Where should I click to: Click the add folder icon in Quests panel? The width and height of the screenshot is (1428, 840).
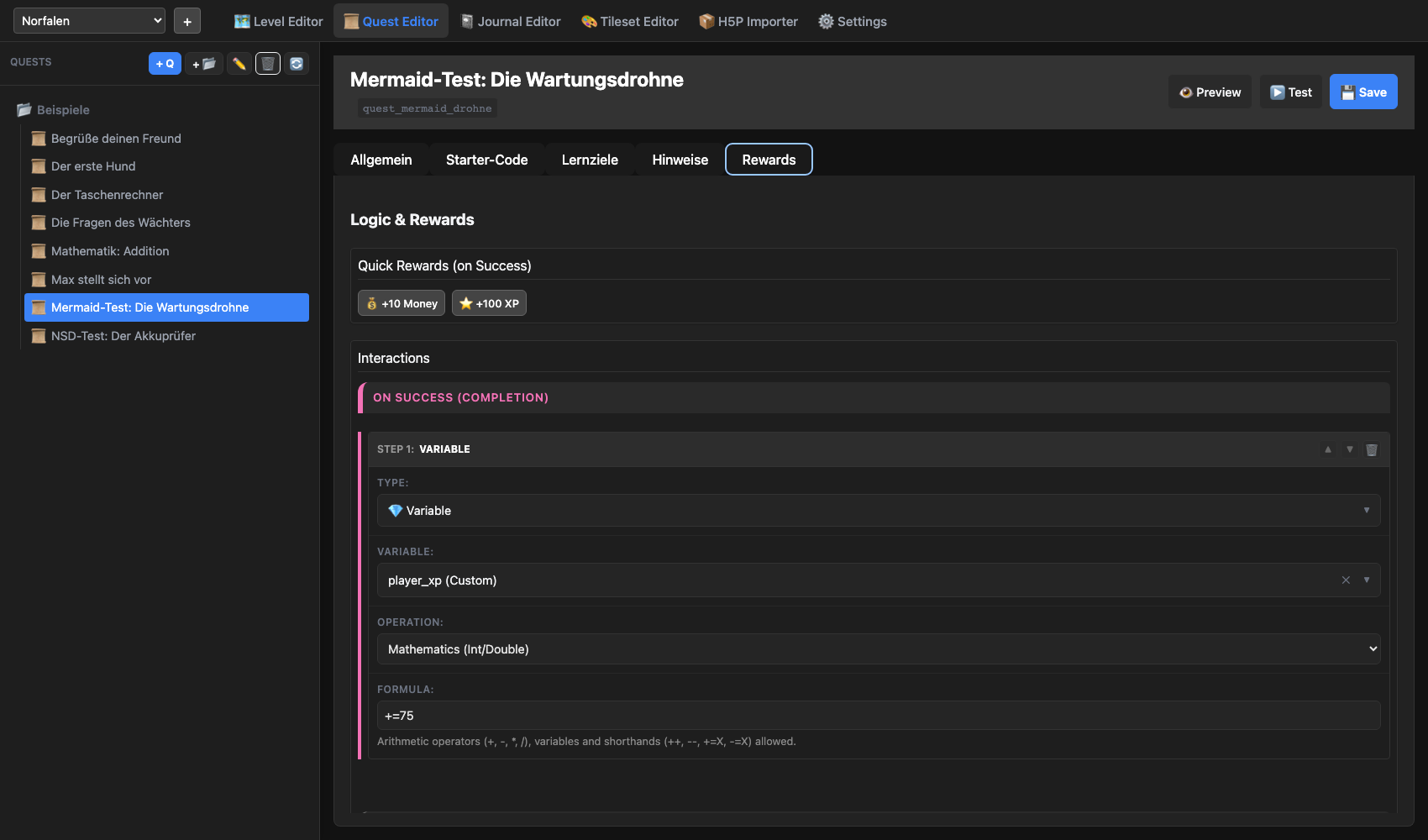click(204, 64)
